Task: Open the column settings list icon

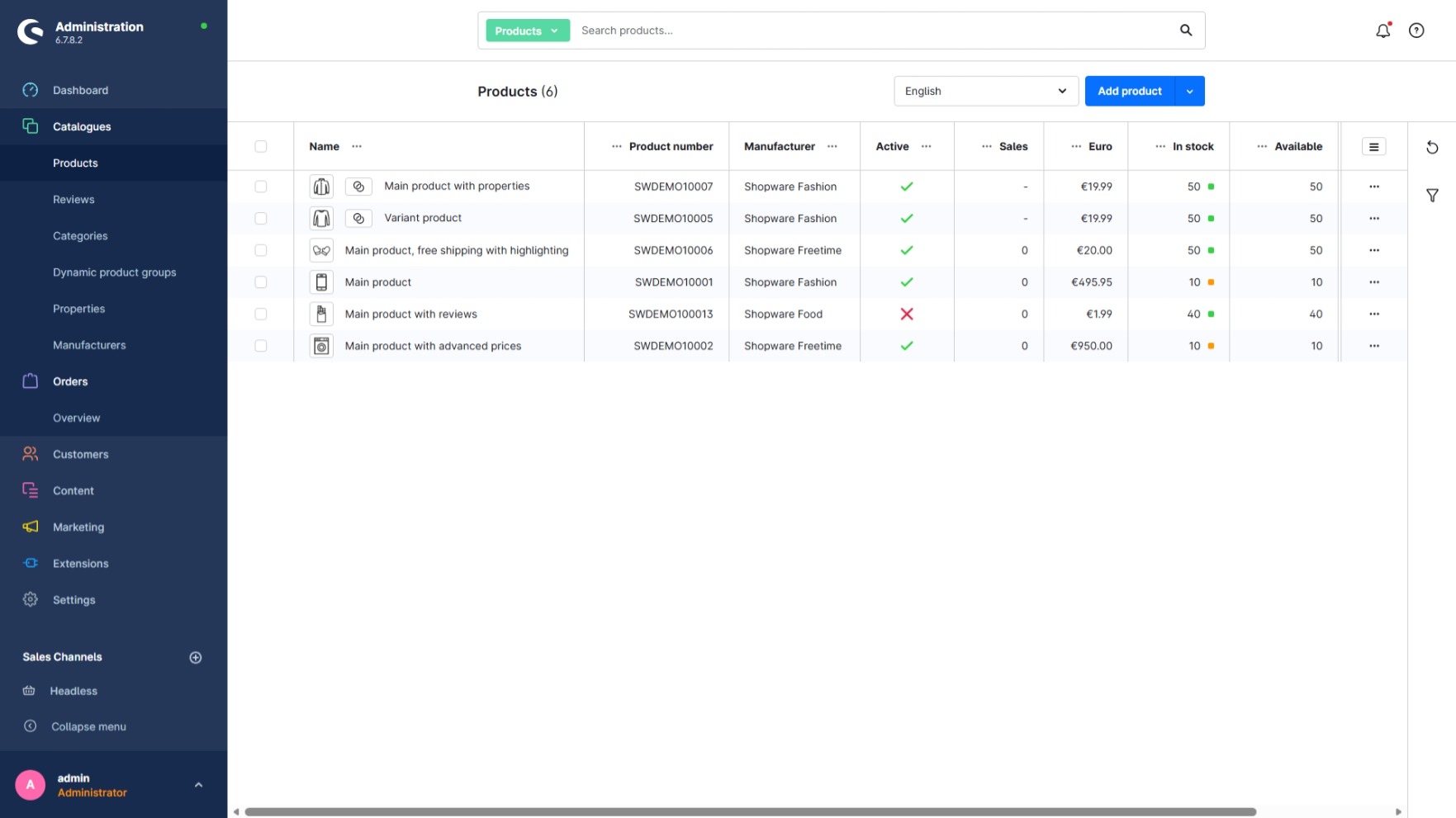Action: point(1373,147)
